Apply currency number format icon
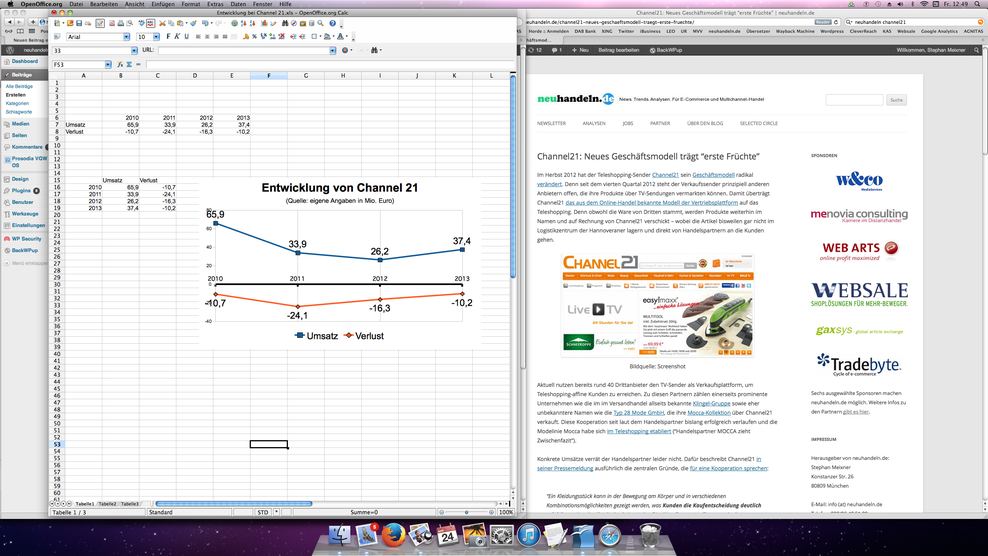Screen dimensions: 988x556 pyautogui.click(x=246, y=37)
